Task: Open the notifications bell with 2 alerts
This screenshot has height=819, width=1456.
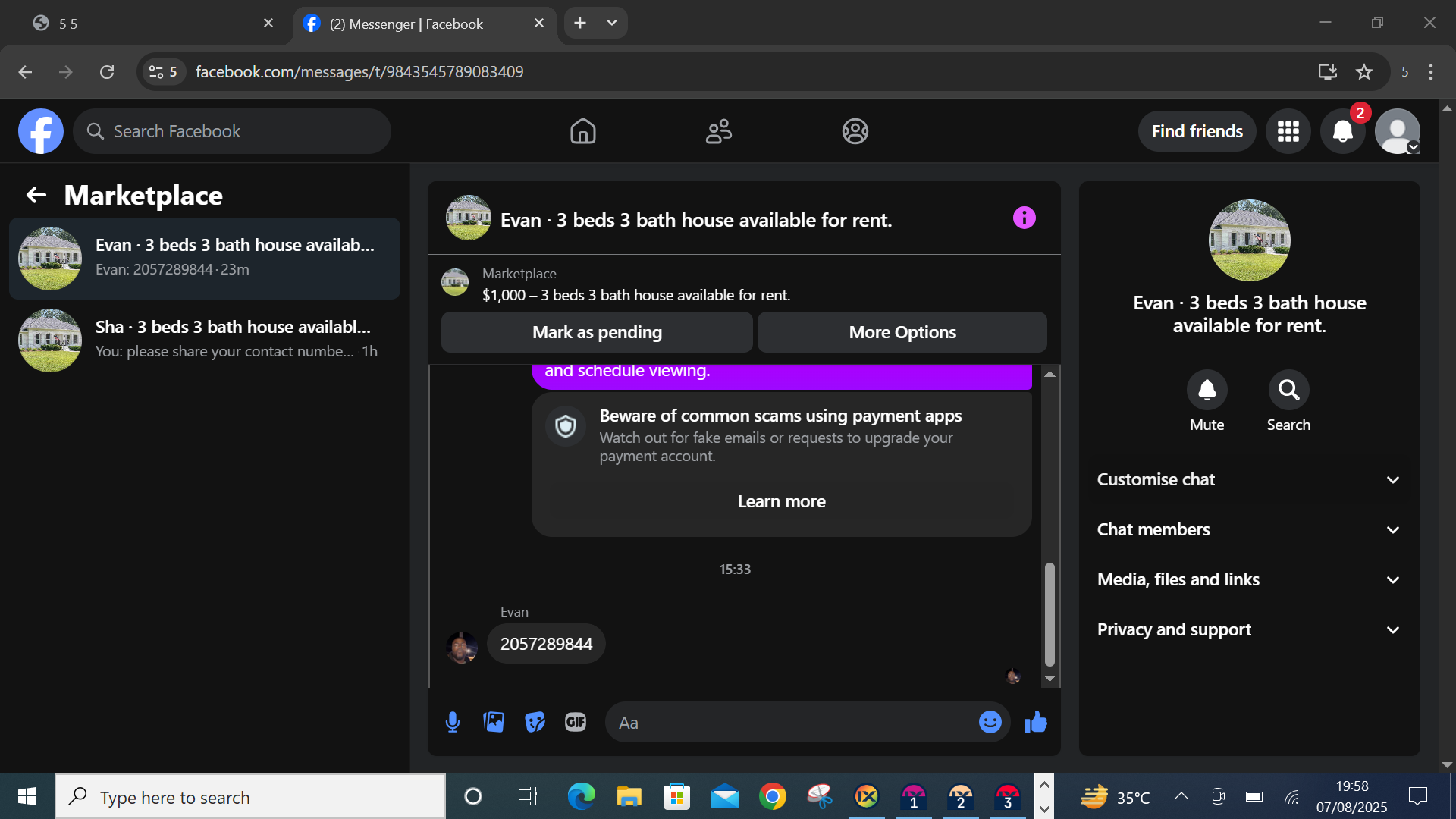Action: click(1343, 131)
